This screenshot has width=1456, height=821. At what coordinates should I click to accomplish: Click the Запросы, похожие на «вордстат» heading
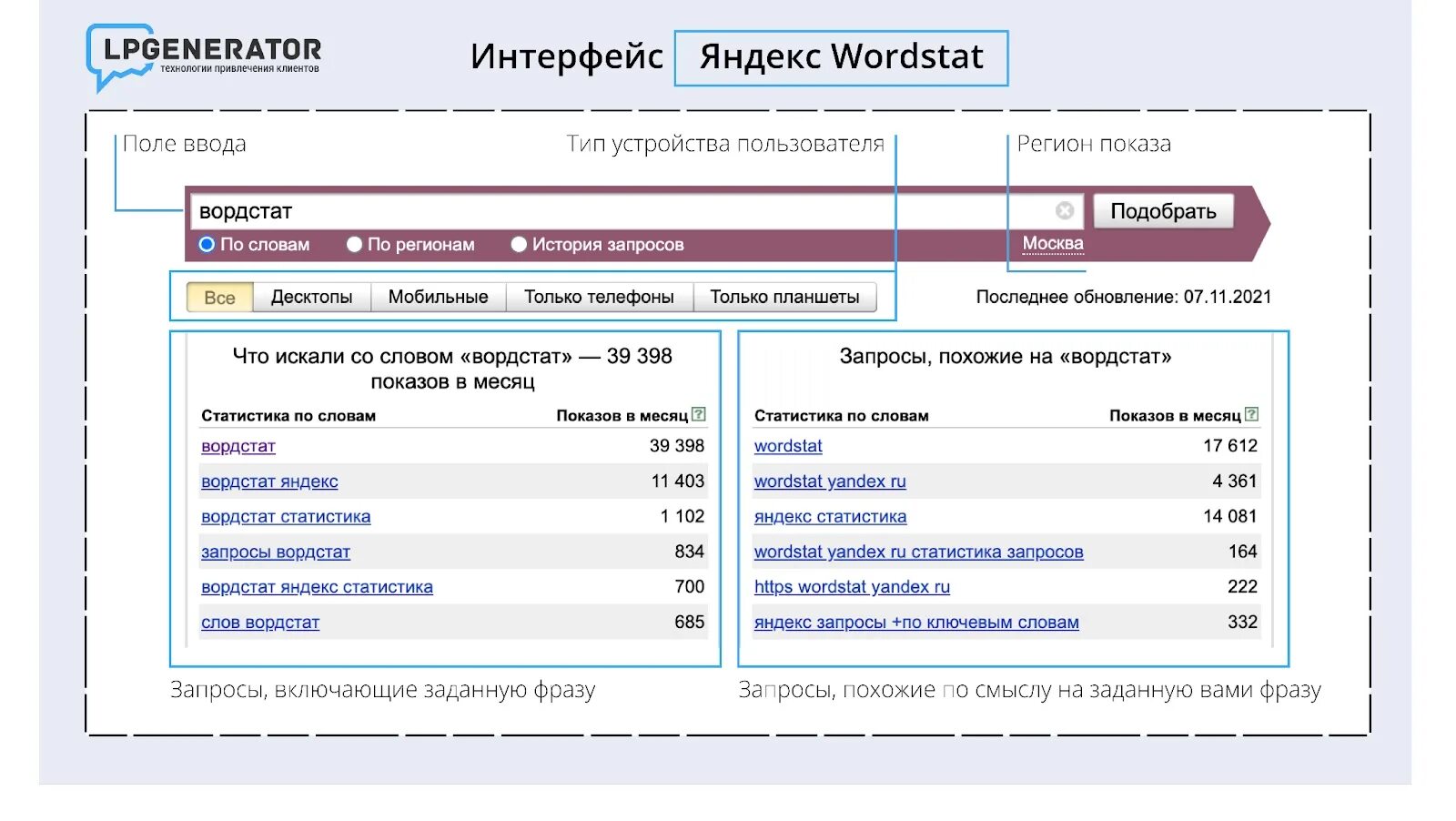tap(1006, 357)
